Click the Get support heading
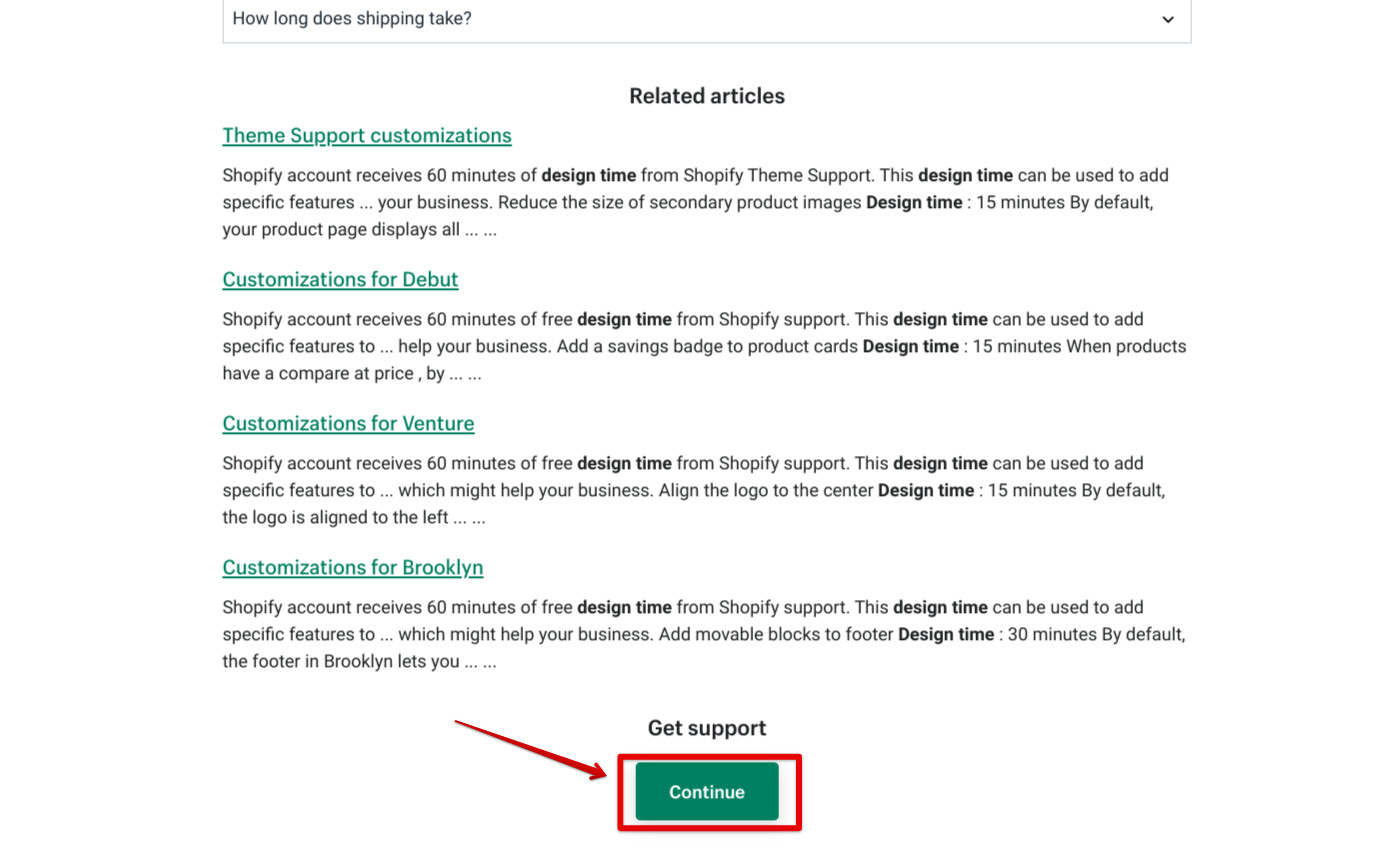Image resolution: width=1394 pixels, height=849 pixels. pyautogui.click(x=706, y=728)
